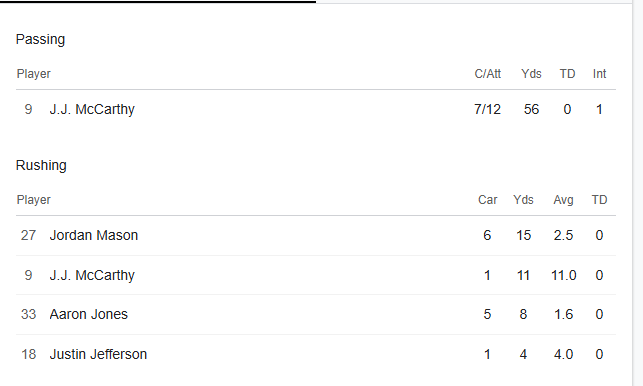Open J.J. McCarthy rushing row

[316, 275]
